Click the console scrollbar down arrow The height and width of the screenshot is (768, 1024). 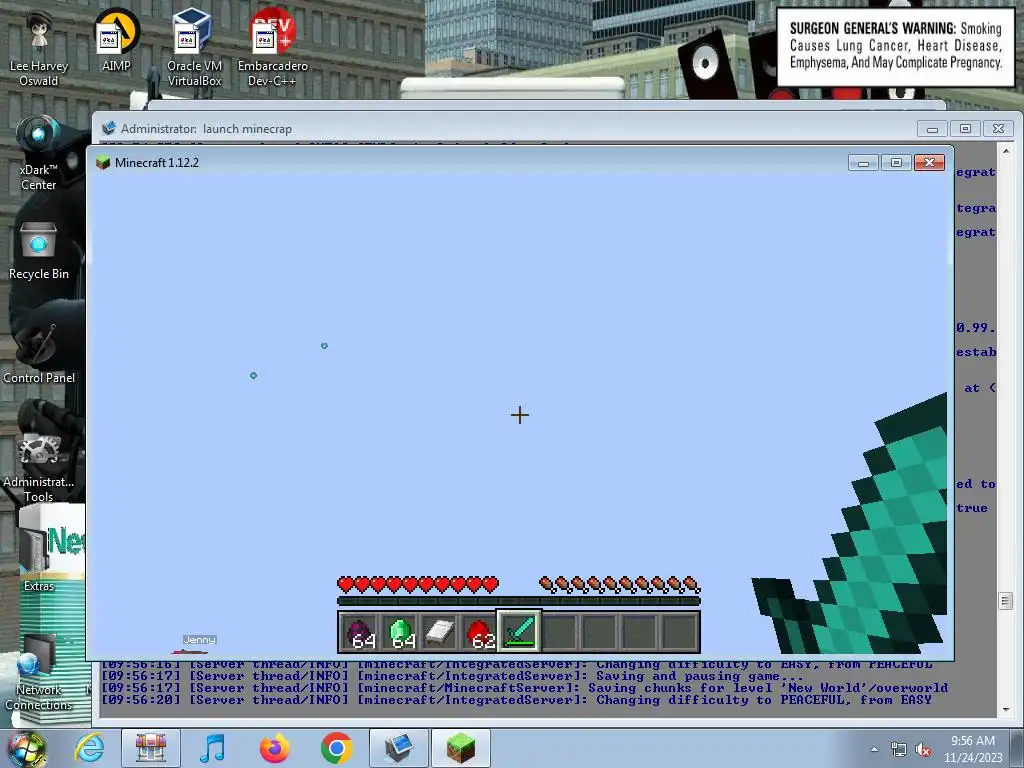tap(1006, 709)
